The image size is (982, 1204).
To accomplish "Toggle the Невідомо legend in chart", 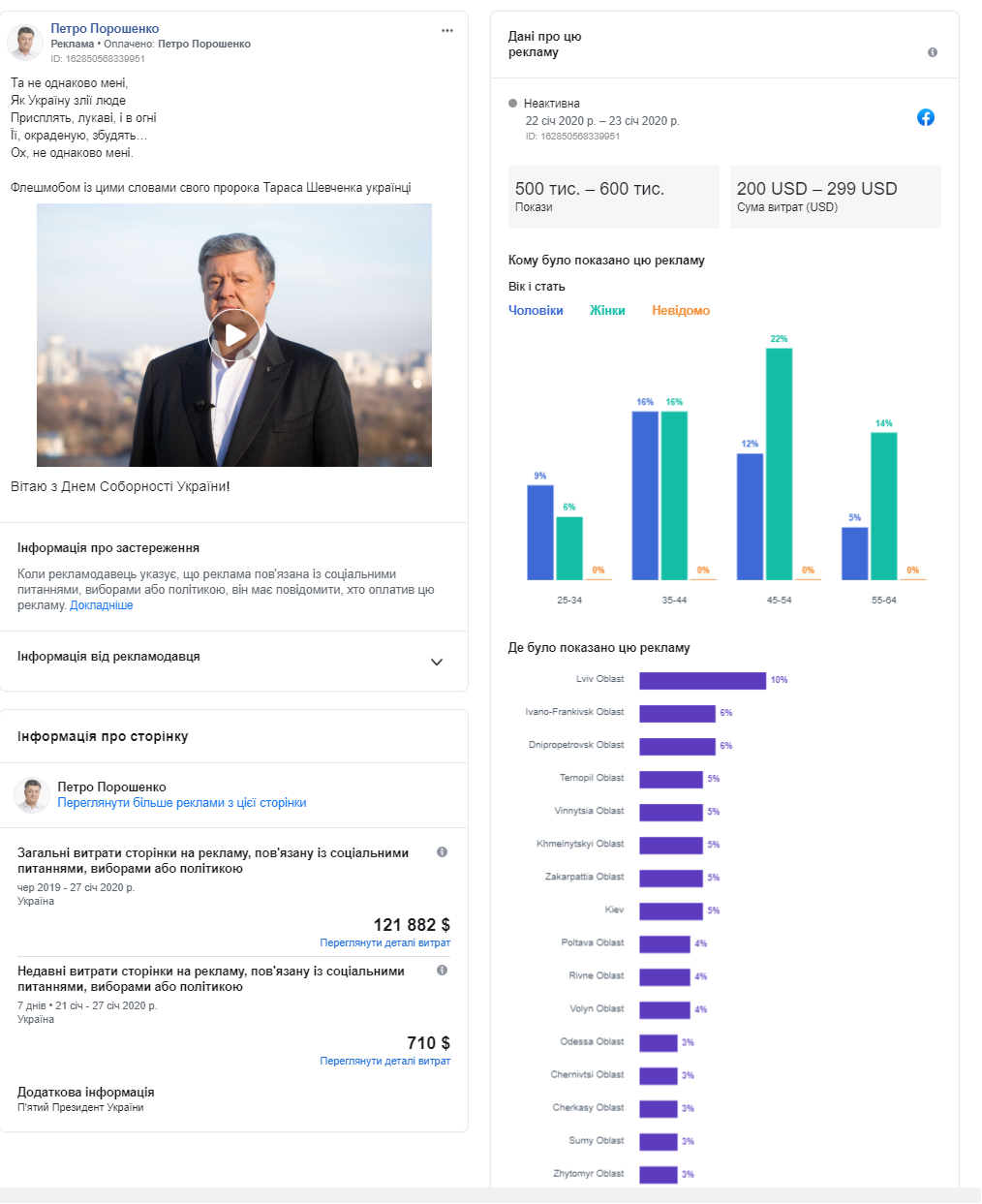I will (x=681, y=311).
